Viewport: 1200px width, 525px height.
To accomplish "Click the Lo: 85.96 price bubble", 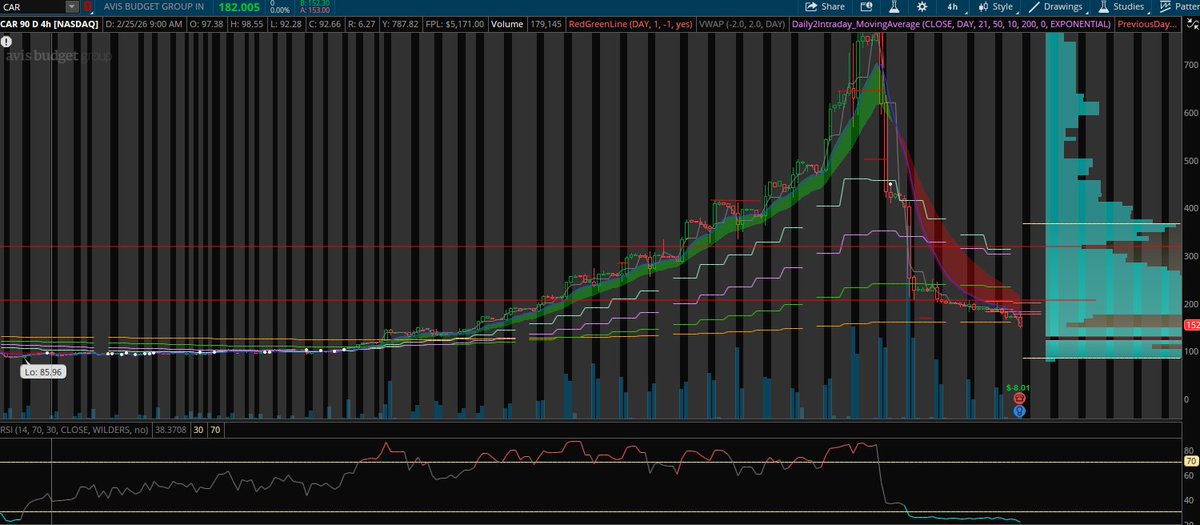I will coord(42,372).
